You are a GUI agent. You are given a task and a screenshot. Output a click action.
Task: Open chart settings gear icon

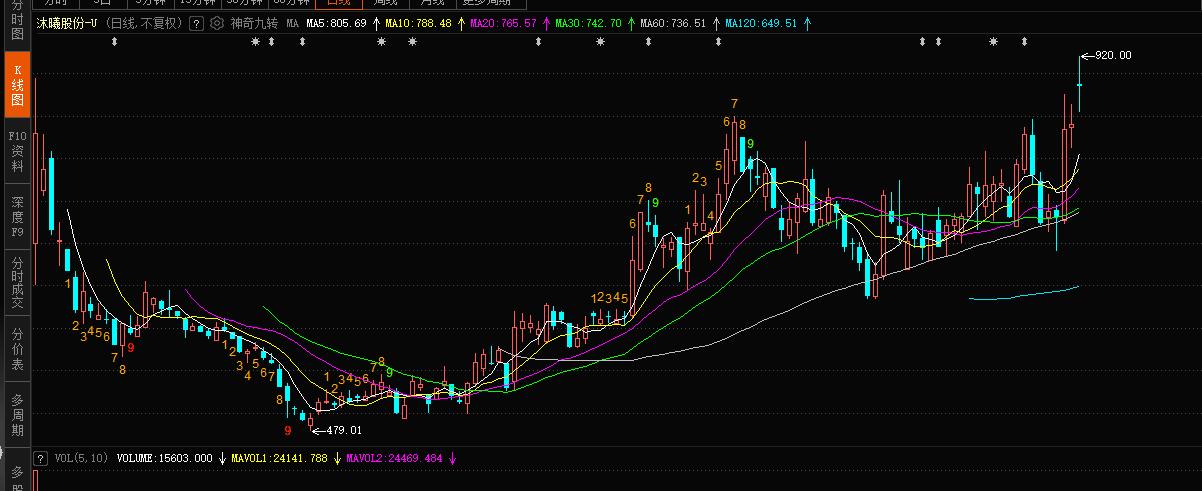point(216,22)
